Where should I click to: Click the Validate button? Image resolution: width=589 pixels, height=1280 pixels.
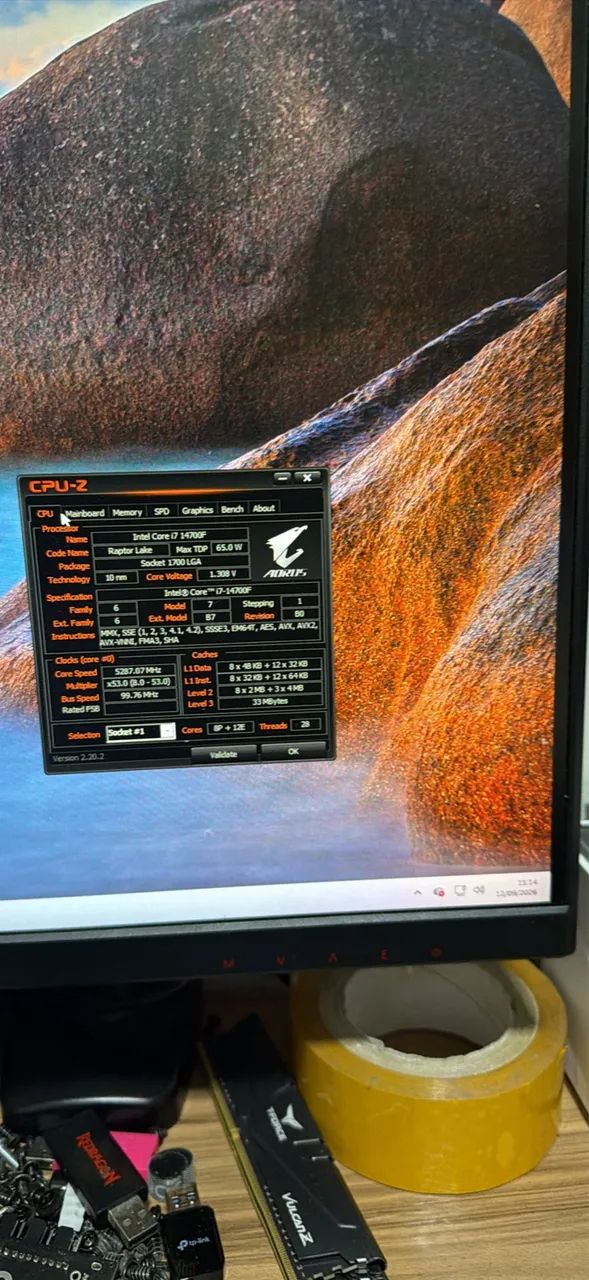point(224,754)
